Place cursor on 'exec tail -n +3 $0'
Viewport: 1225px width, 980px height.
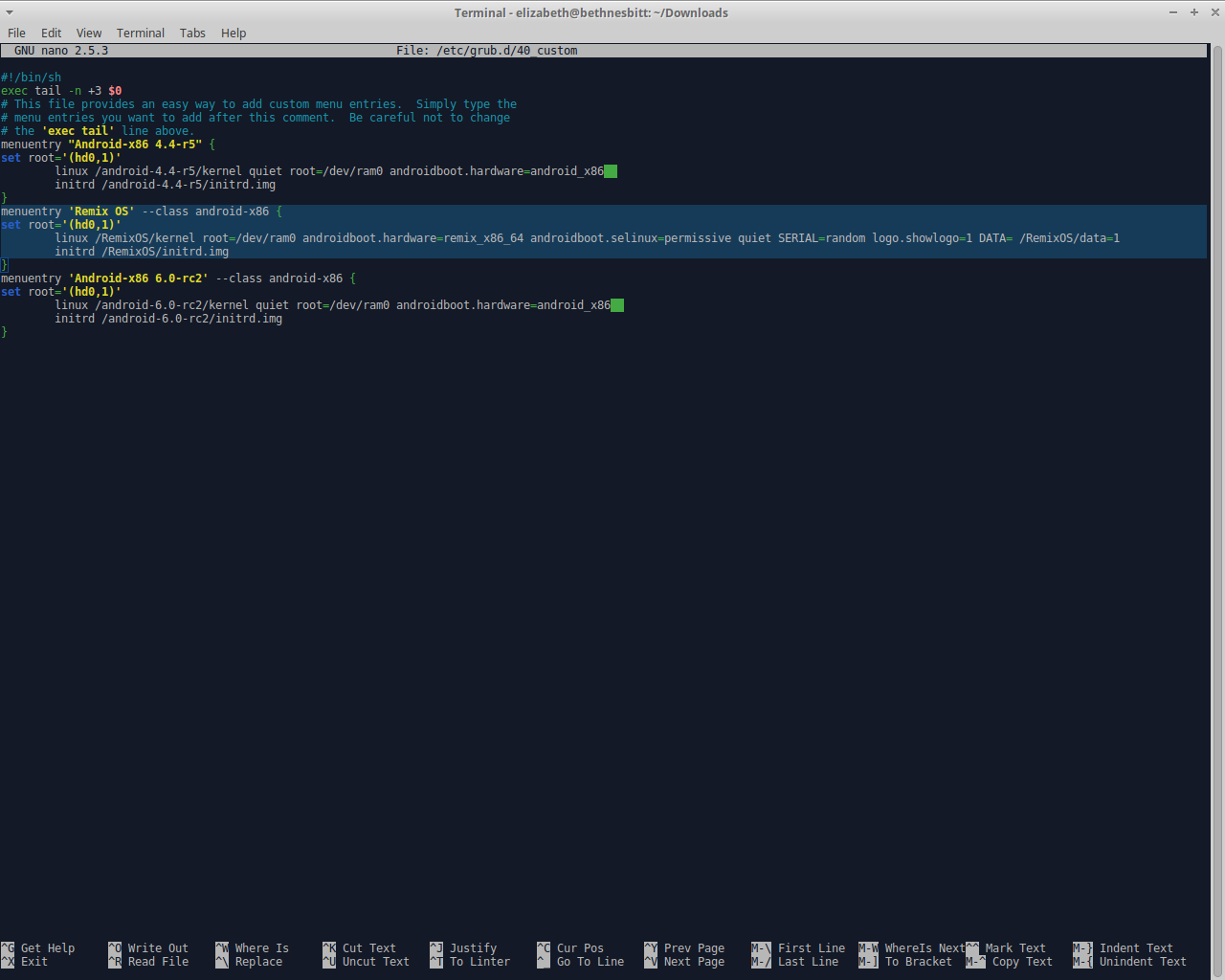61,91
